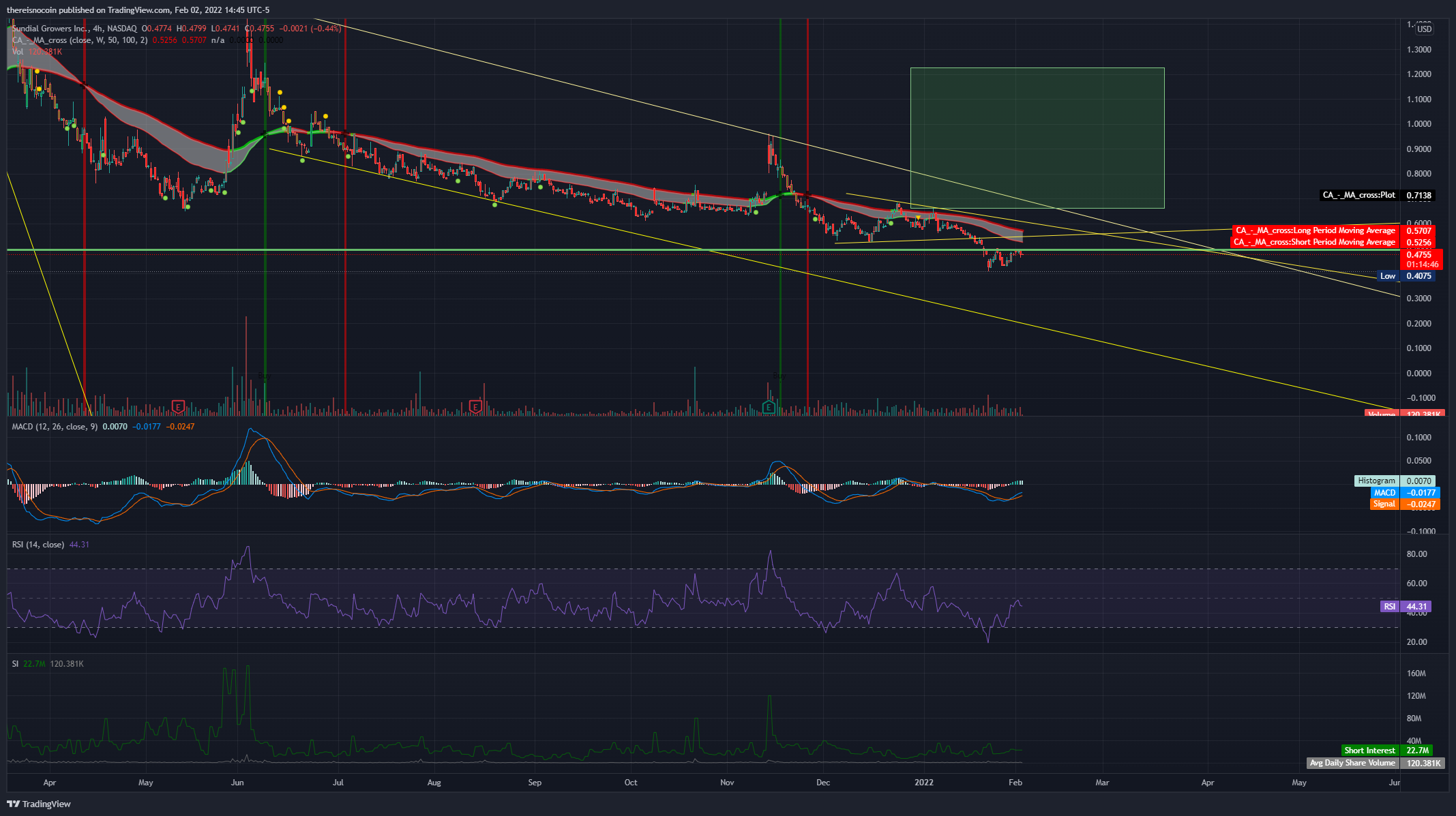The width and height of the screenshot is (1456, 816).
Task: Select the MACD (12, 26, close, 9) legend
Action: (55, 427)
